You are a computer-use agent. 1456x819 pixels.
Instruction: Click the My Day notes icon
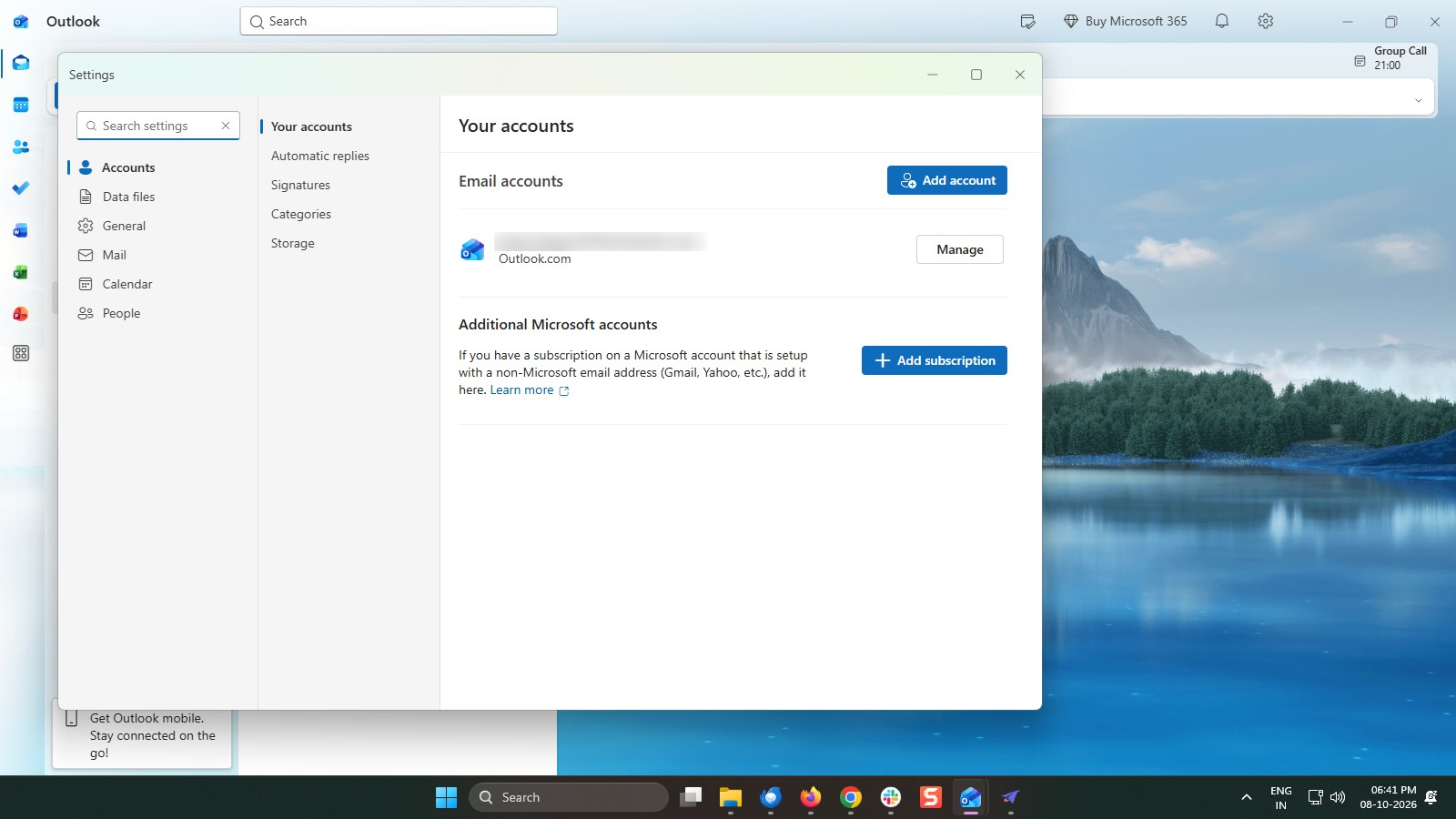1028,21
